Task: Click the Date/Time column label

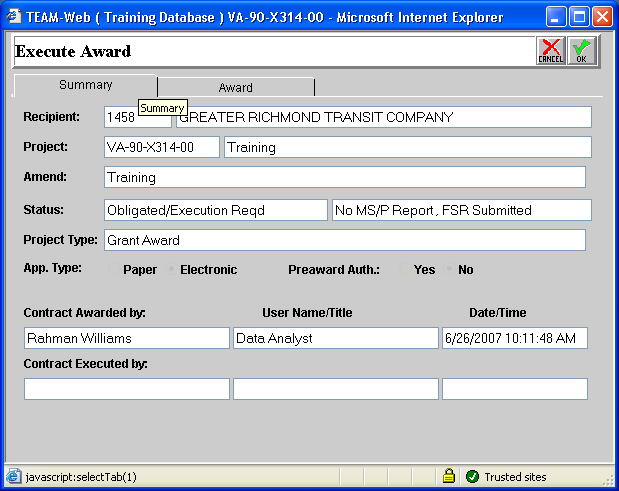Action: 497,313
